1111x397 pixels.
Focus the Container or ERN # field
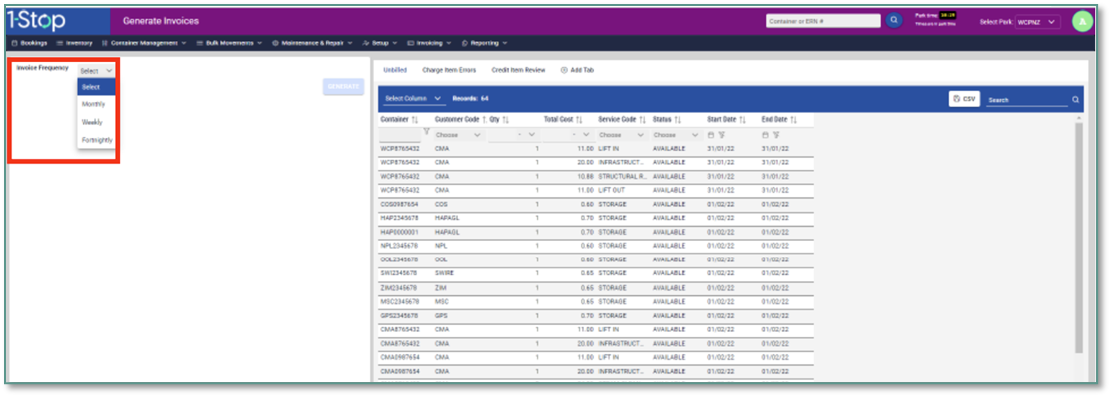[x=823, y=21]
